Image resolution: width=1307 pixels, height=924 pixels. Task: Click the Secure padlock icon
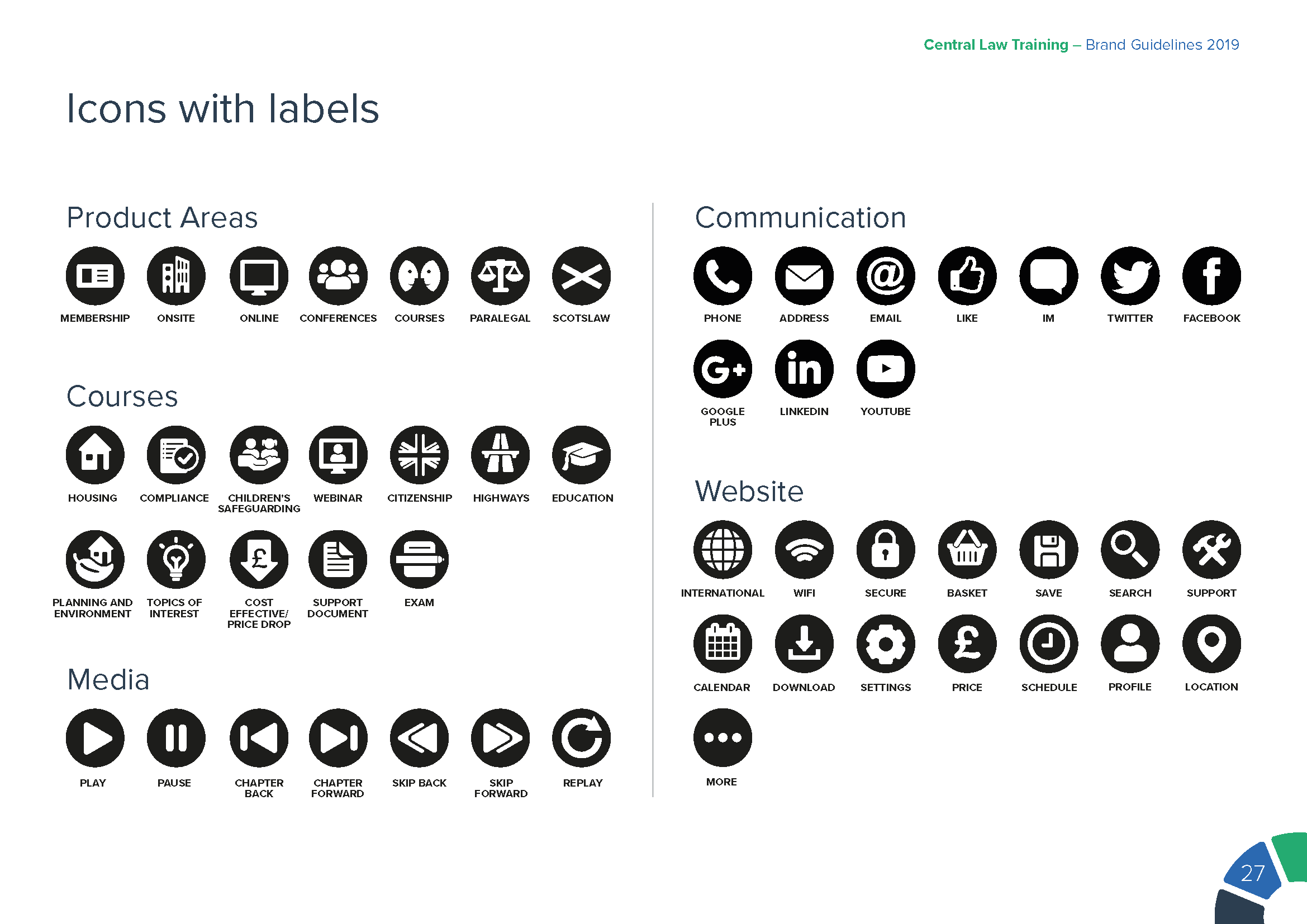(886, 550)
